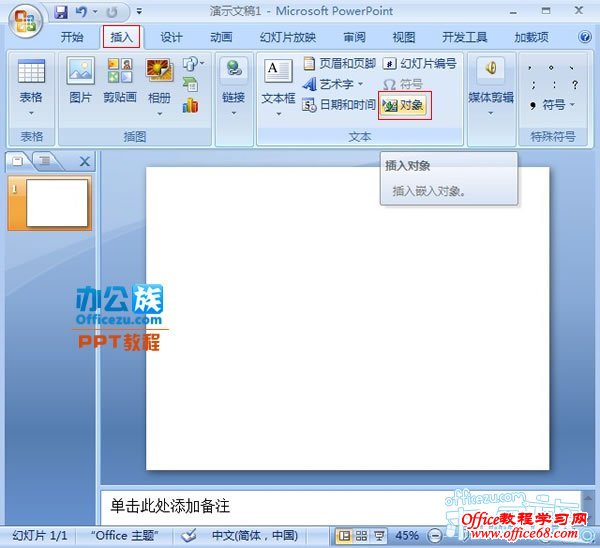
Task: Switch to normal view in status bar
Action: point(345,536)
